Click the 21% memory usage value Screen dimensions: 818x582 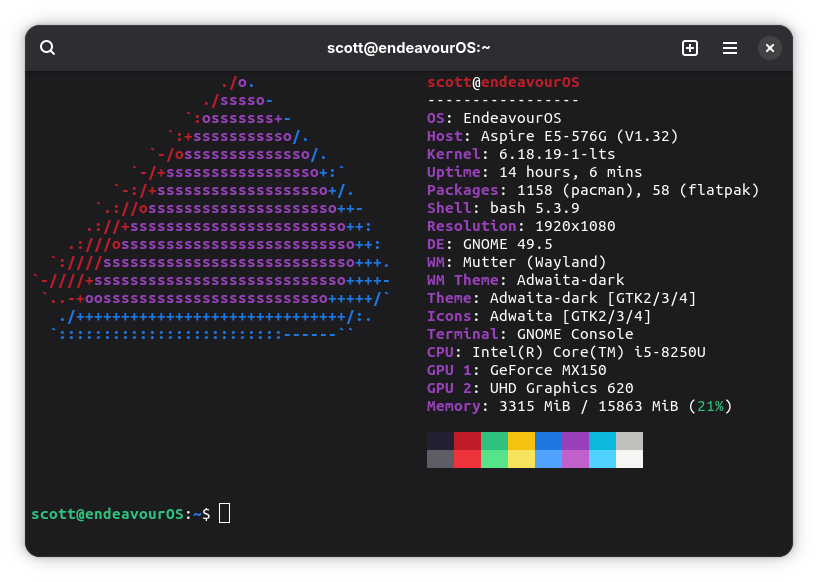click(710, 406)
